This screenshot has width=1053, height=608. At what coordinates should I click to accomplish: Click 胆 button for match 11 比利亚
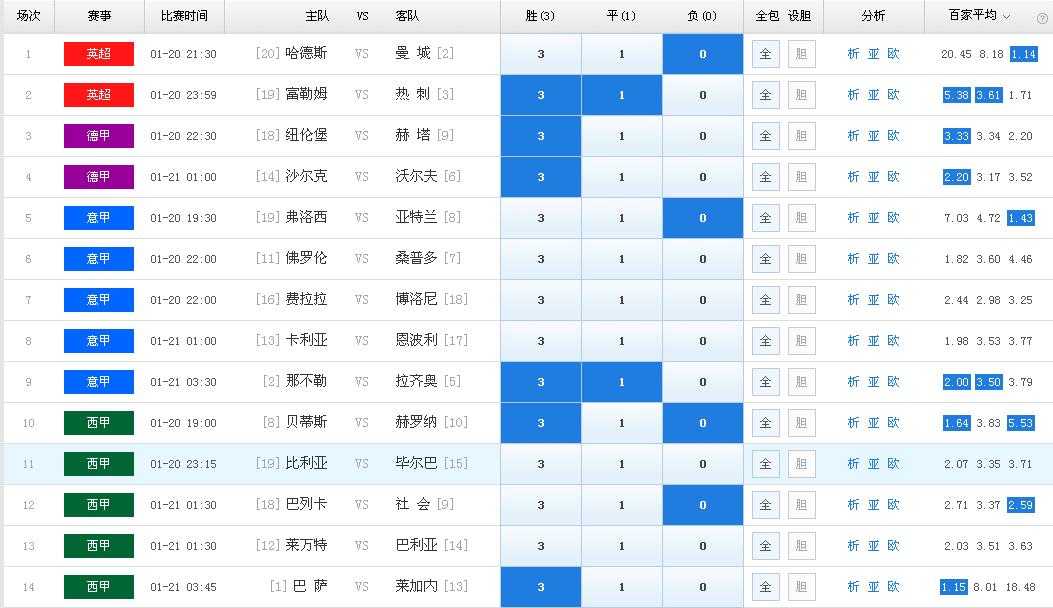point(801,464)
